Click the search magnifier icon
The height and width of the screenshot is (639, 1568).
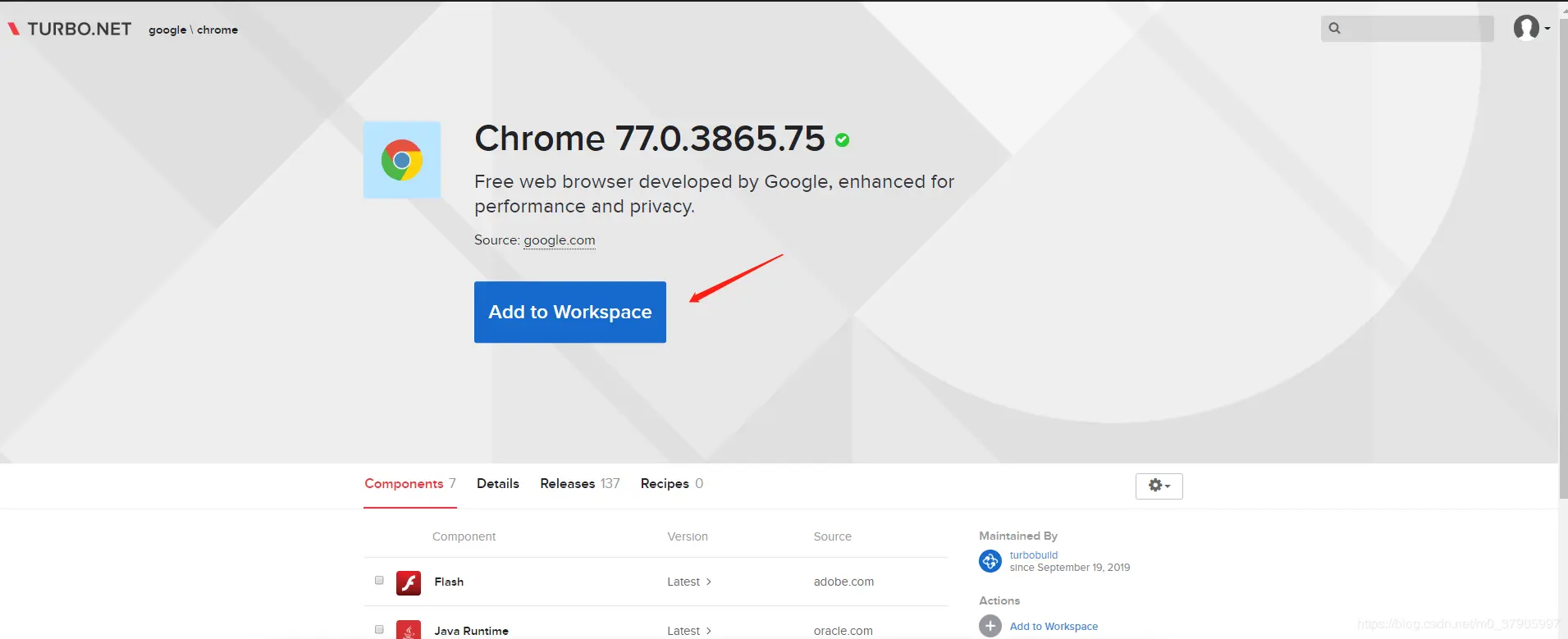[x=1335, y=28]
